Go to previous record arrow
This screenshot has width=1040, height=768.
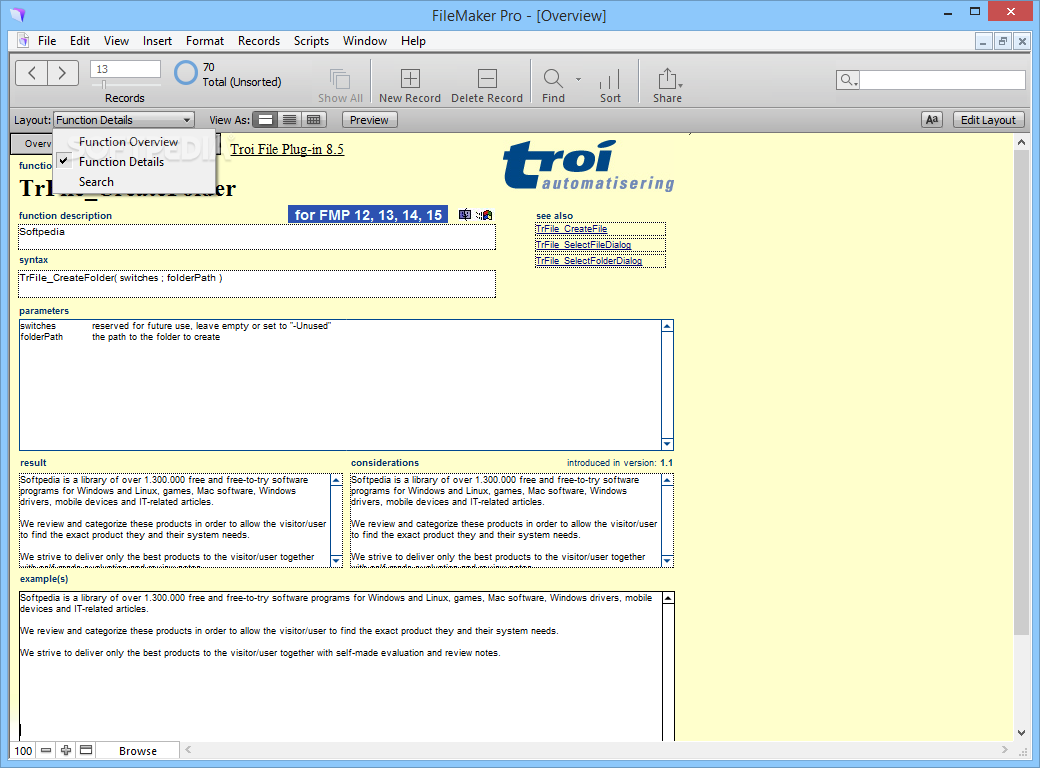(x=32, y=73)
